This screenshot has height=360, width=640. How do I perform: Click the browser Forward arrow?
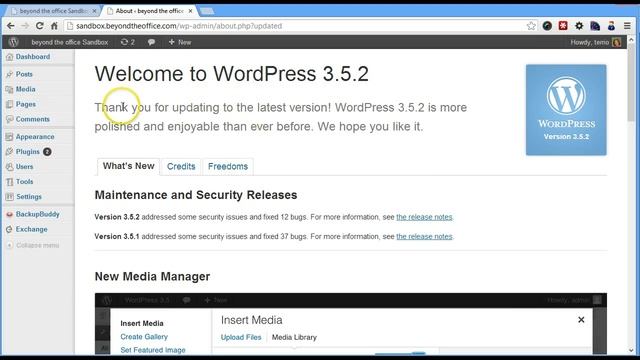[25, 26]
